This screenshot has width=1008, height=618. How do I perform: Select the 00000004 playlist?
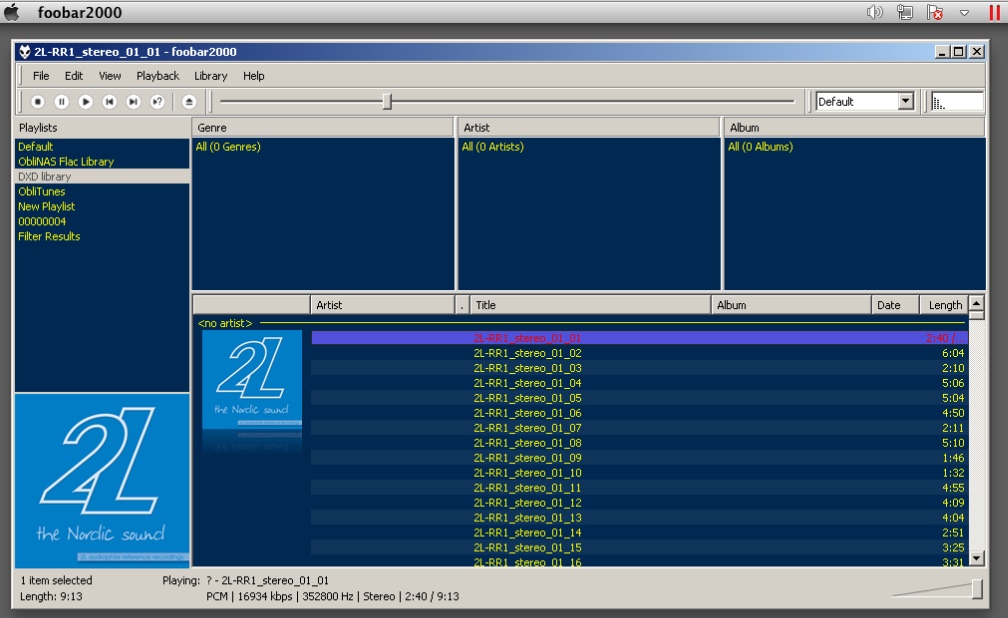click(x=102, y=221)
